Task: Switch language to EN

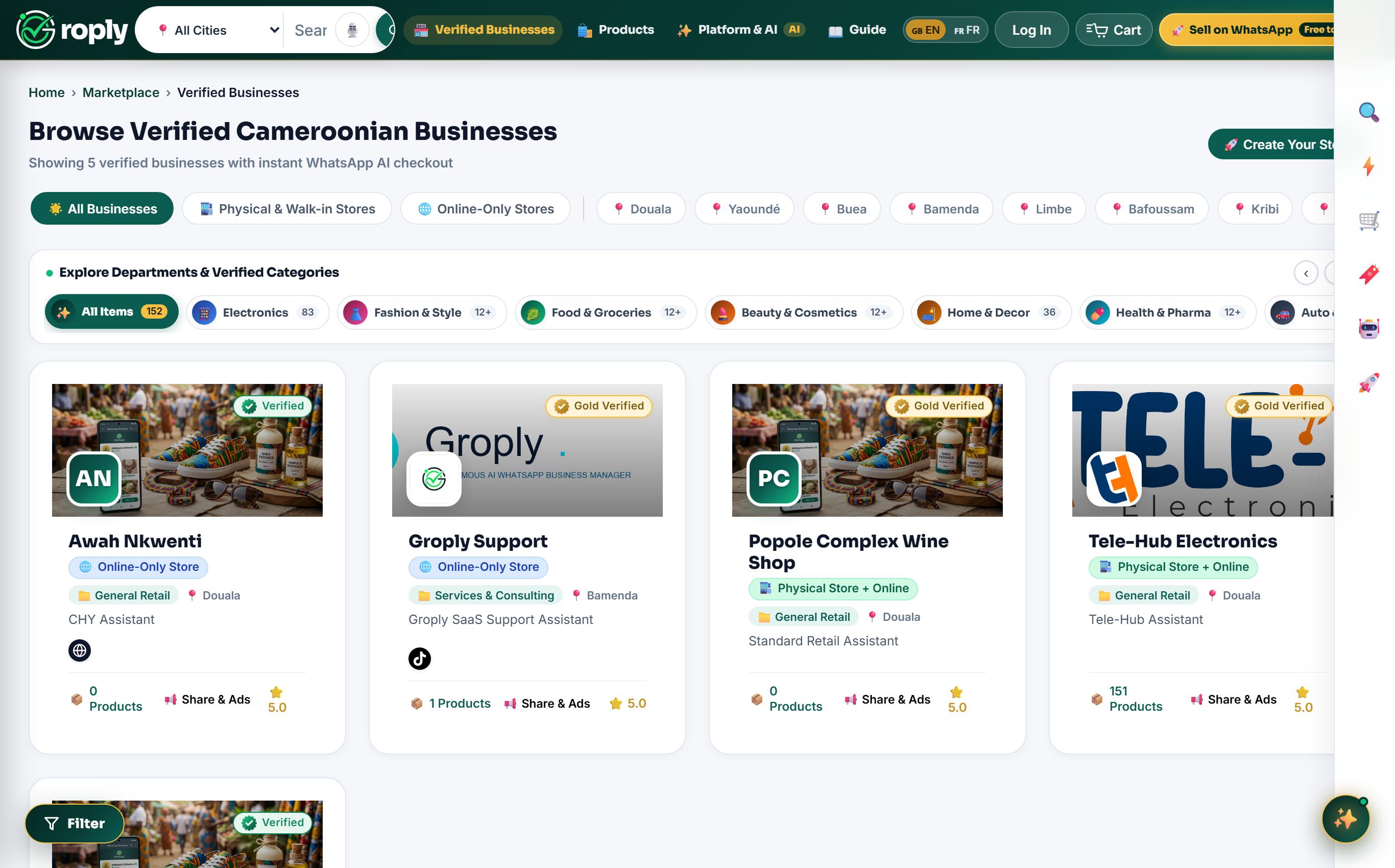Action: click(x=925, y=30)
